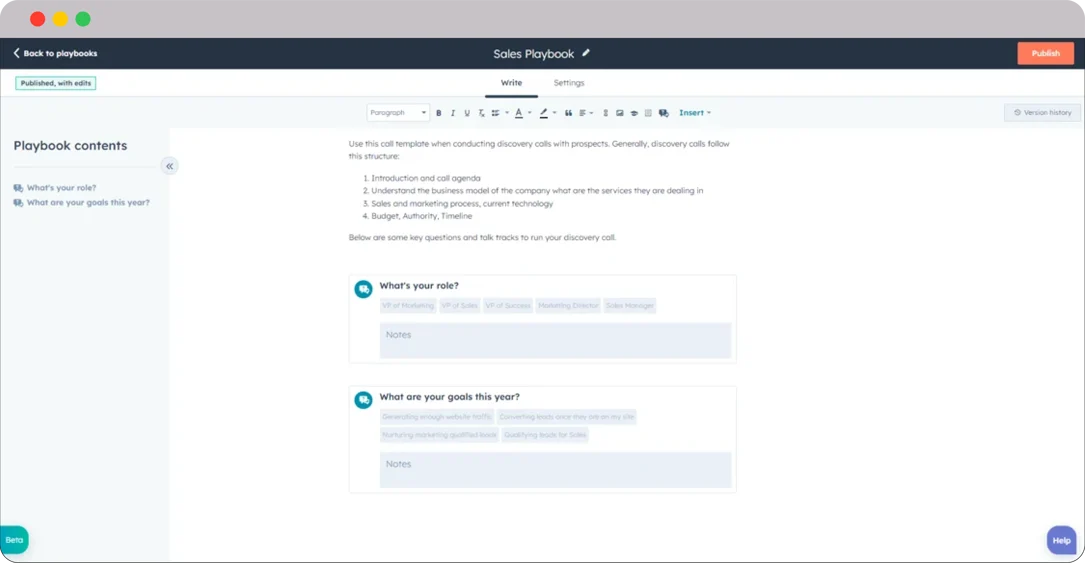Click the red close window button
Viewport: 1085px width, 563px height.
pyautogui.click(x=38, y=19)
